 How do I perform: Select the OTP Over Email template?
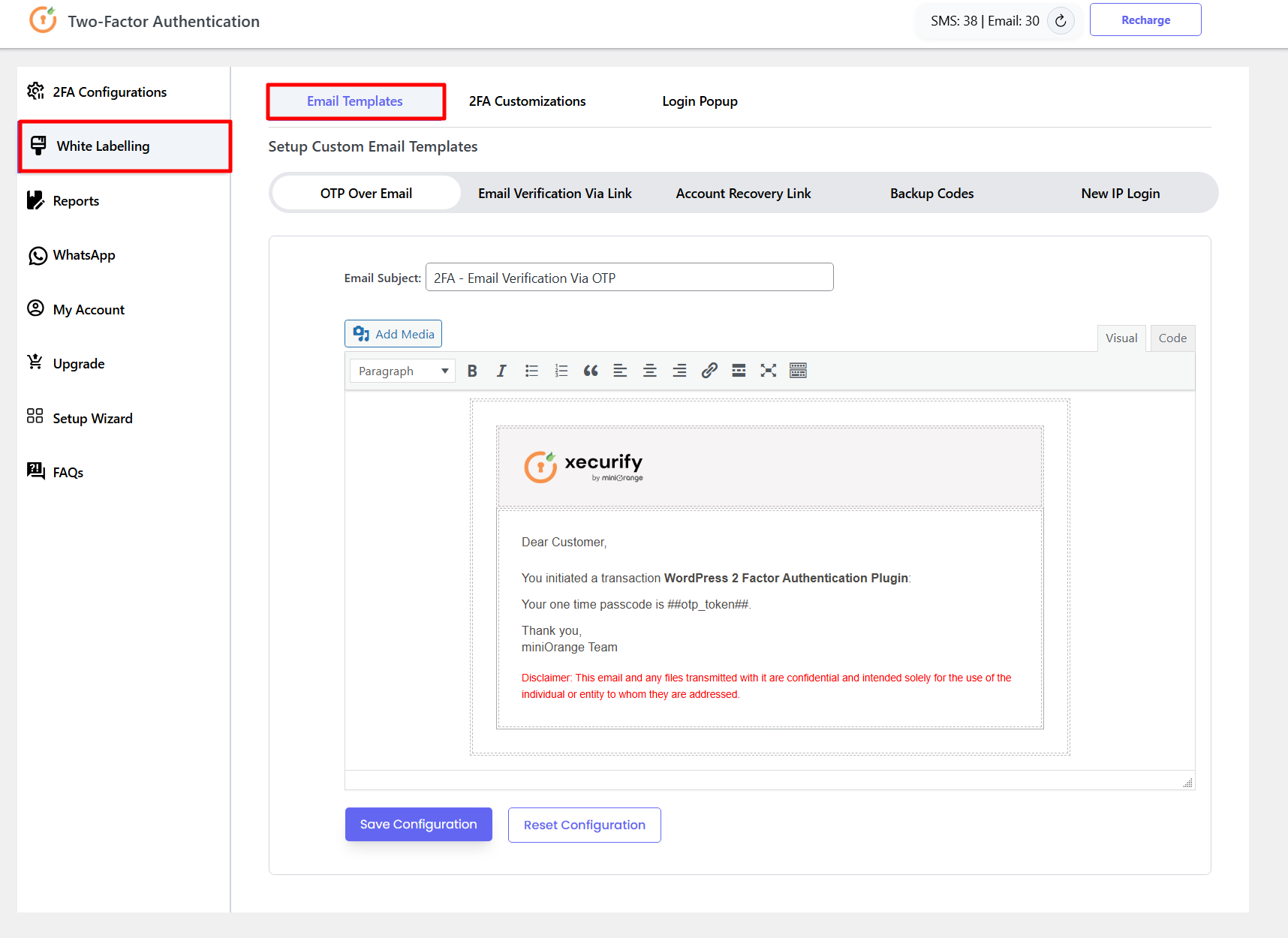tap(366, 193)
